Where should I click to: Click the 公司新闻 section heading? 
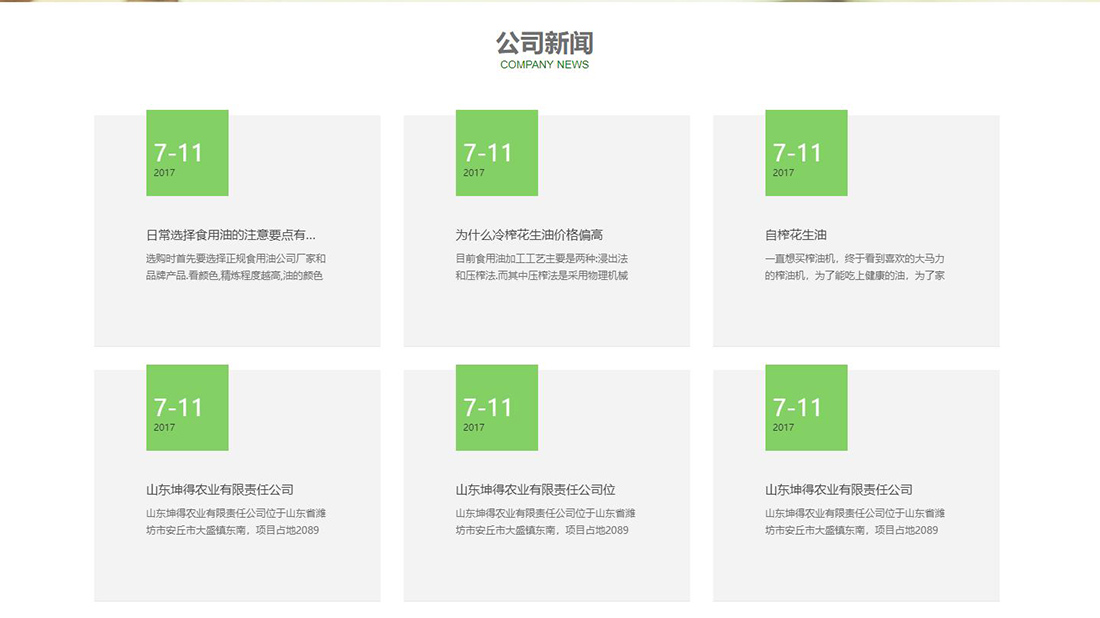pyautogui.click(x=544, y=44)
